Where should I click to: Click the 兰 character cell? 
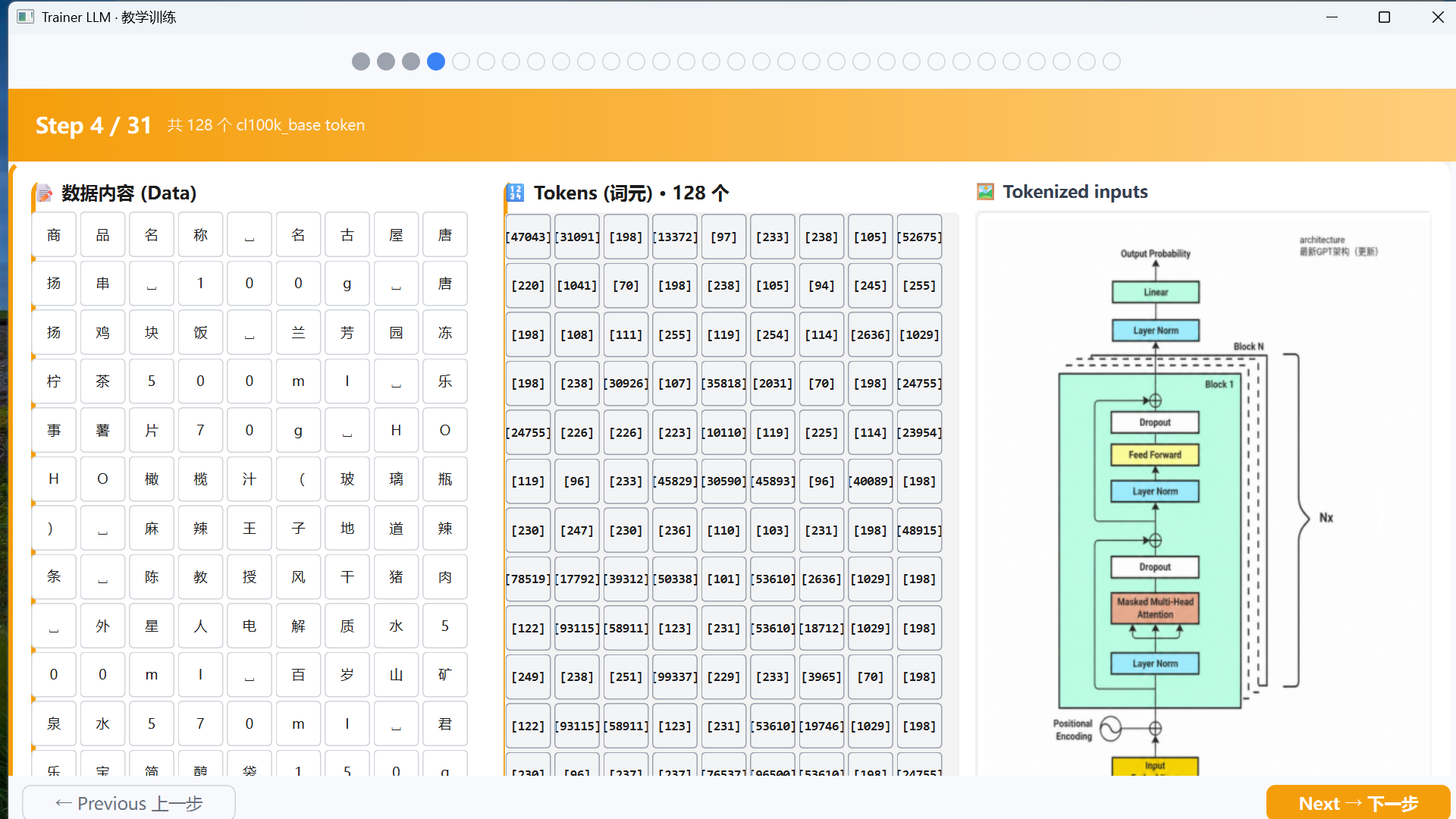click(298, 333)
